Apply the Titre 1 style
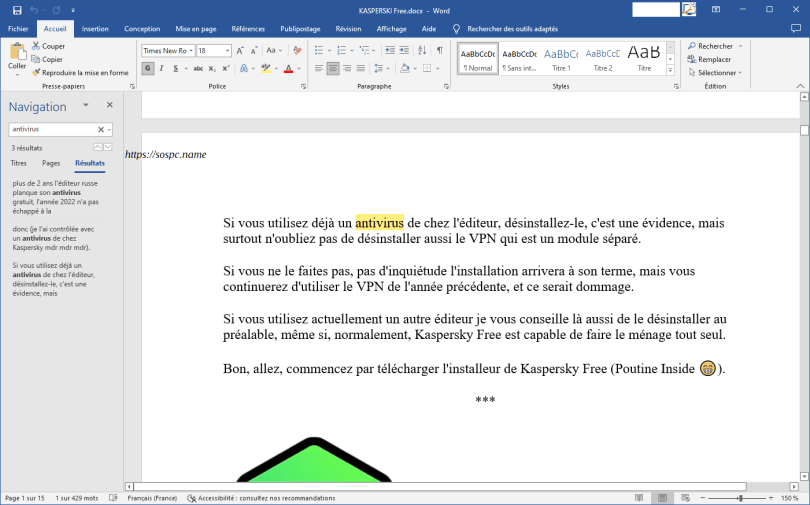 pyautogui.click(x=561, y=59)
